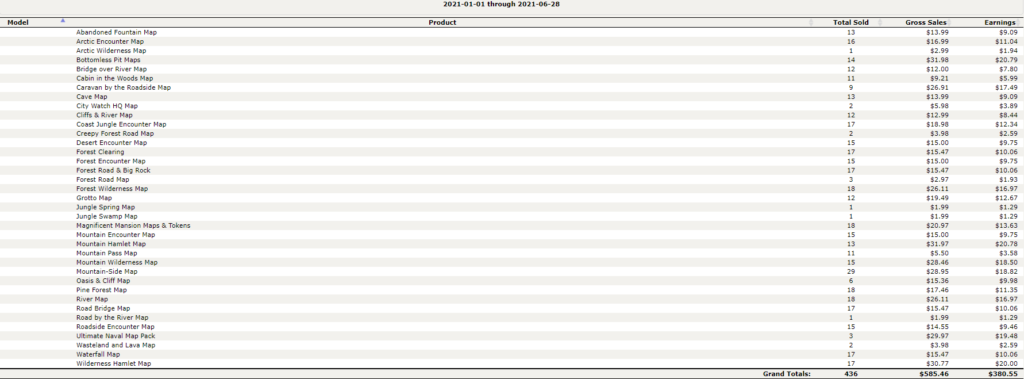Click grand total earnings $380.55
The height and width of the screenshot is (379, 1024).
click(1004, 374)
